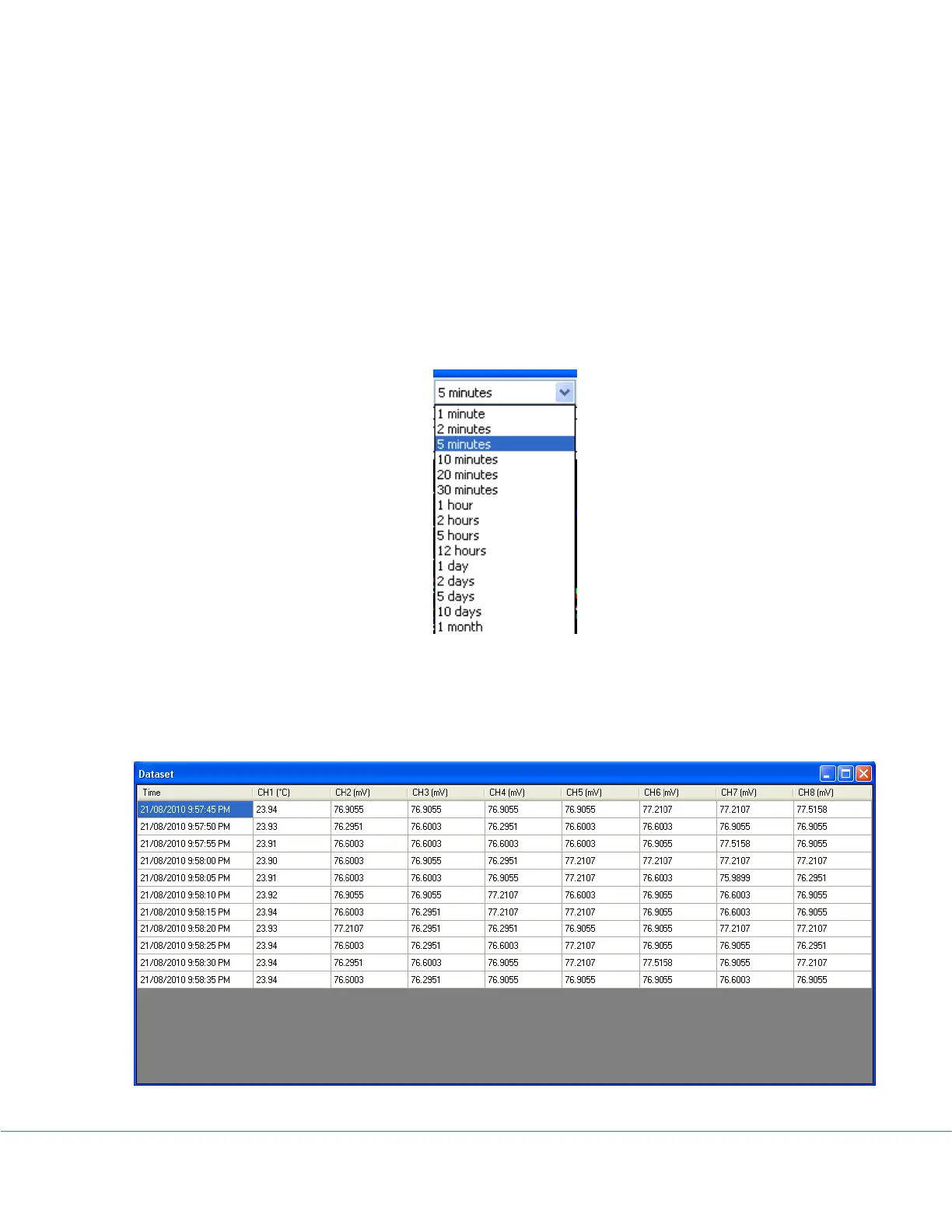Select the '1 minute' option
Viewport: 952px width, 1232px height.
coord(504,414)
